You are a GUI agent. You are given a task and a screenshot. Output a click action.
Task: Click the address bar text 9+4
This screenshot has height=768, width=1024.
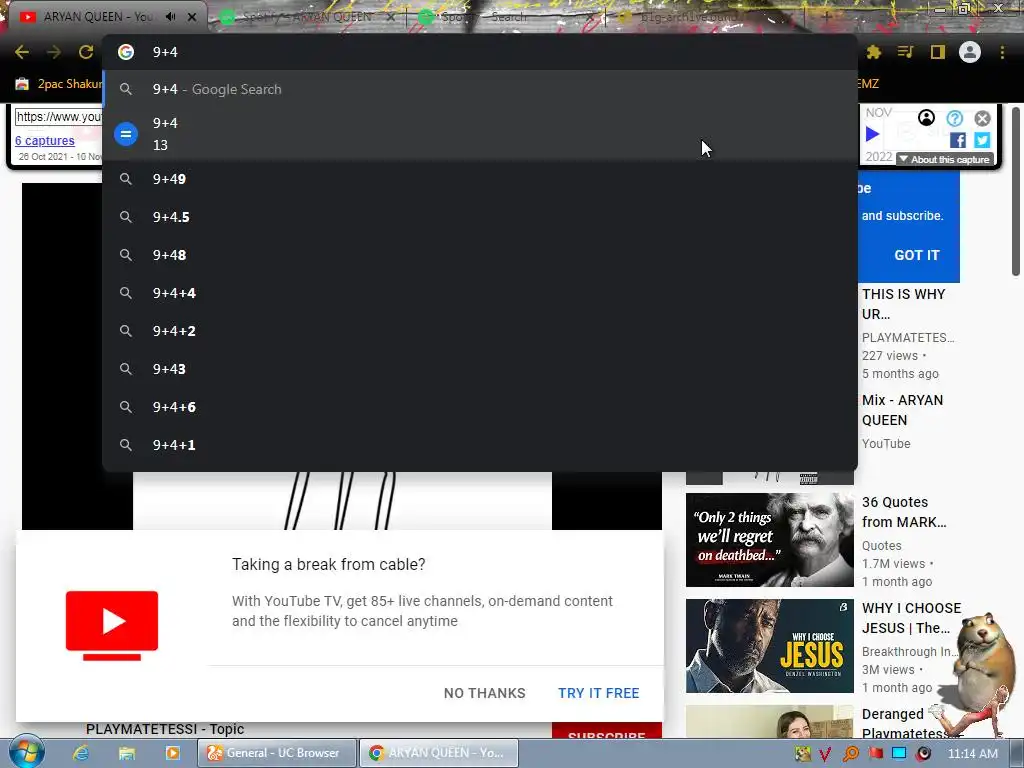point(165,52)
